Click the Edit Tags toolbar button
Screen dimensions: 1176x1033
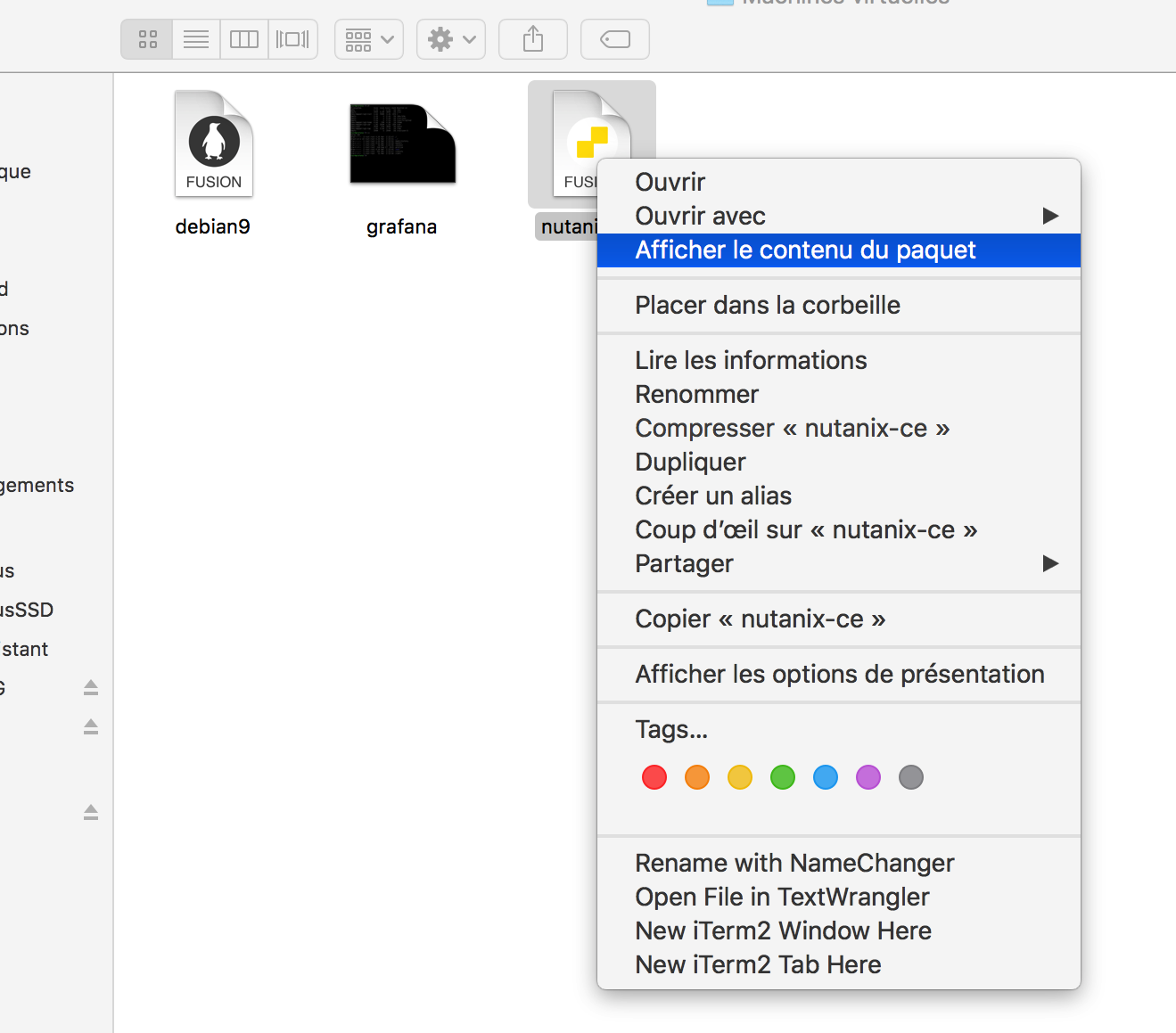click(614, 39)
